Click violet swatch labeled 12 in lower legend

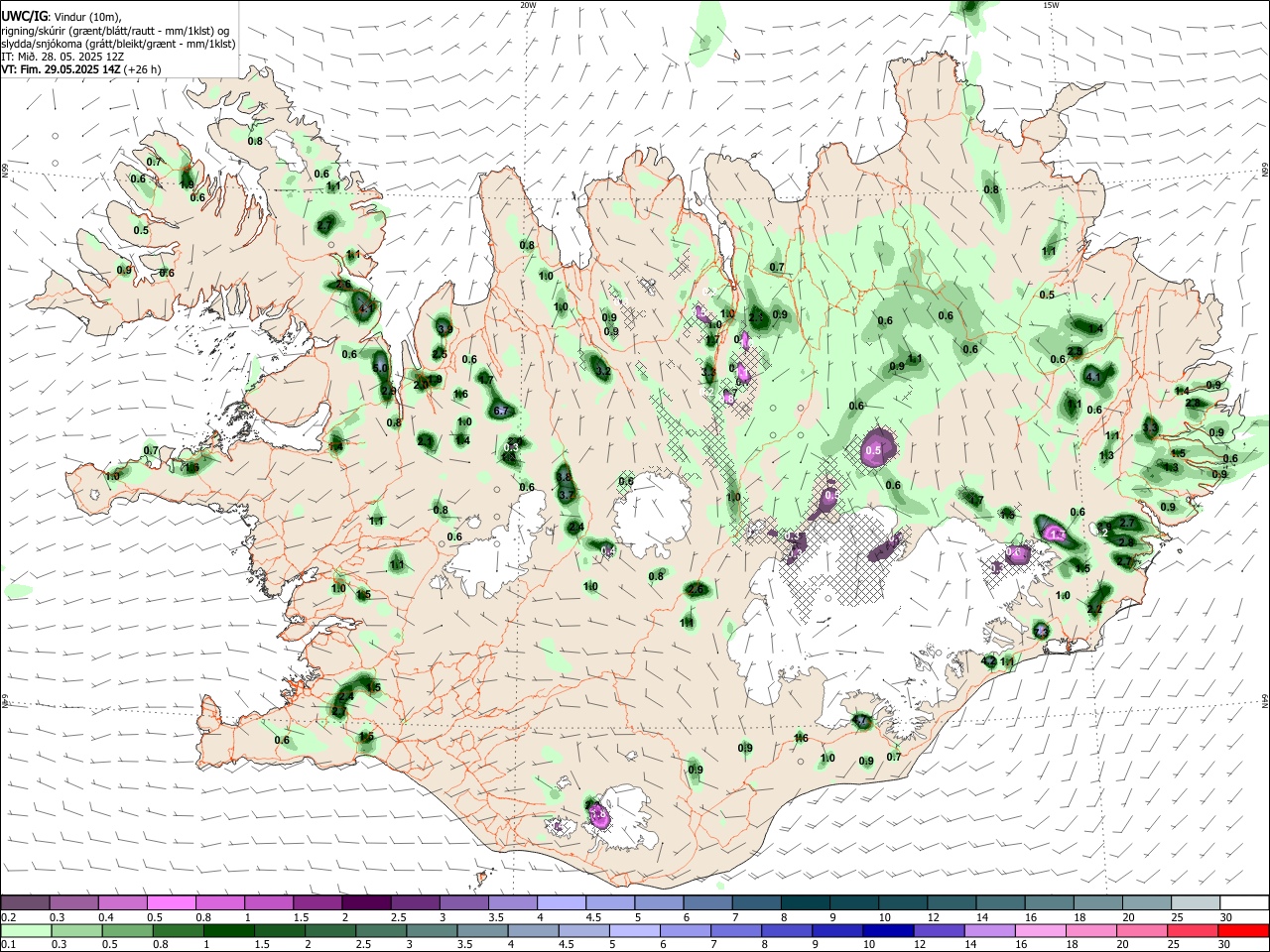click(x=939, y=930)
